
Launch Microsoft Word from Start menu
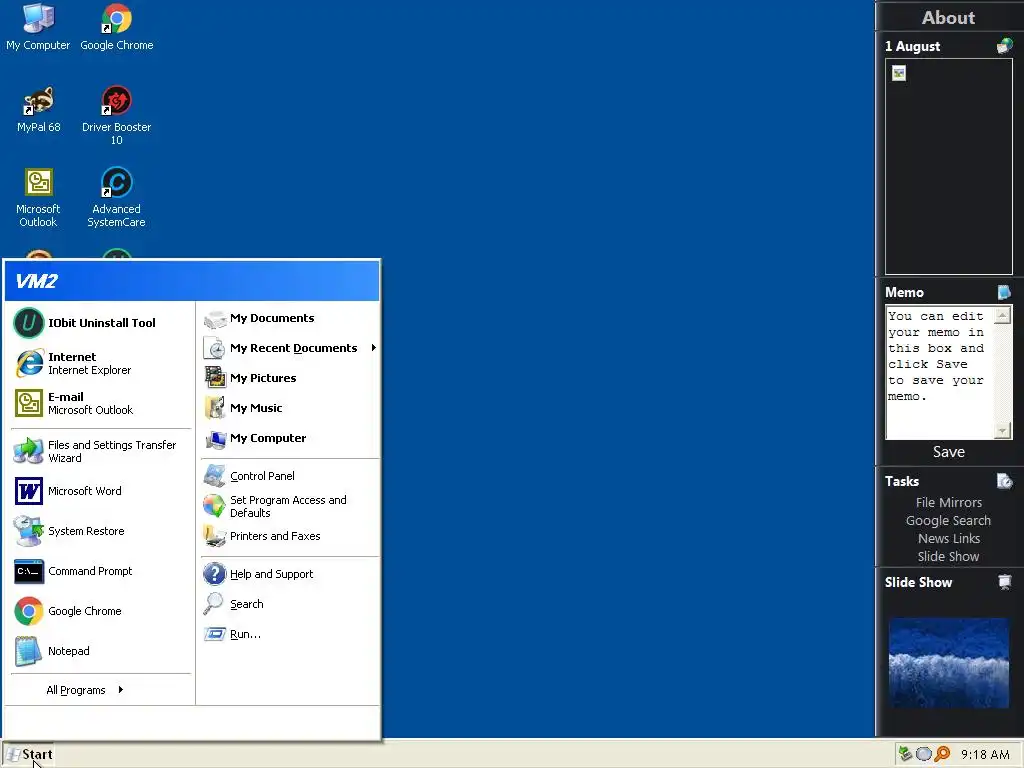(101, 491)
